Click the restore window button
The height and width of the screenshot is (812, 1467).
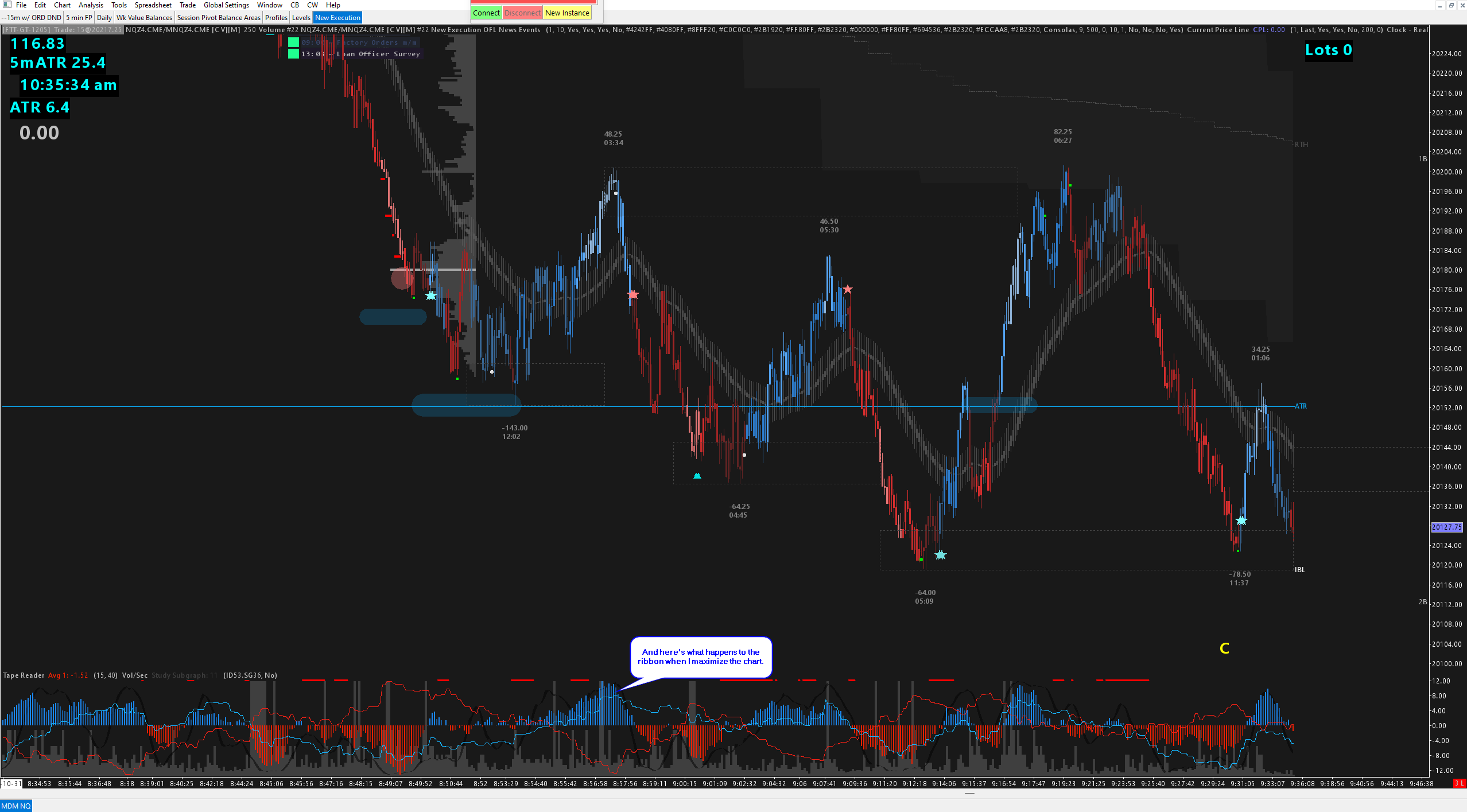pyautogui.click(x=1450, y=5)
